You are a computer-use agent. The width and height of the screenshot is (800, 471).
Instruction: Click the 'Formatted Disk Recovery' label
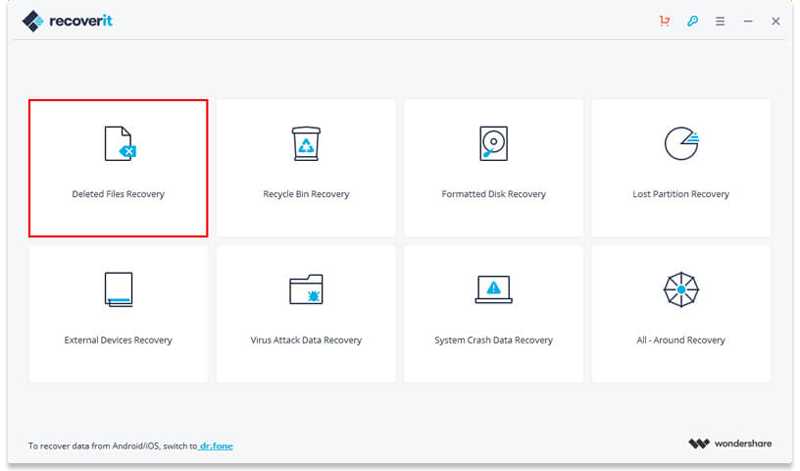pos(493,194)
